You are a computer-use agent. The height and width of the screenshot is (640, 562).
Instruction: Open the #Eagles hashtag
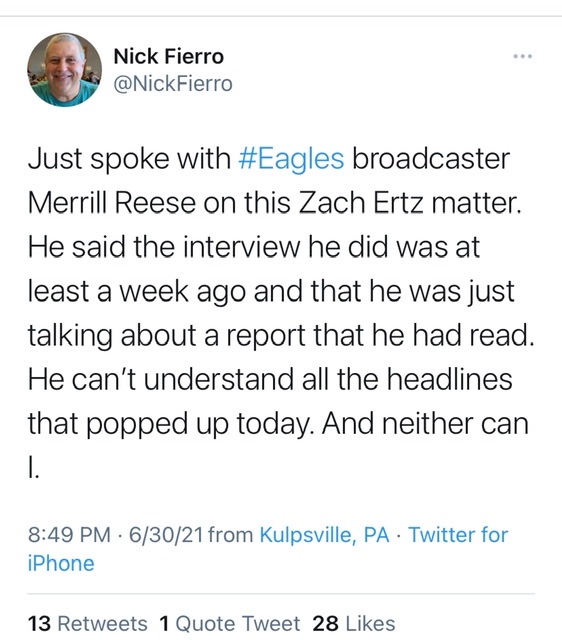click(291, 158)
